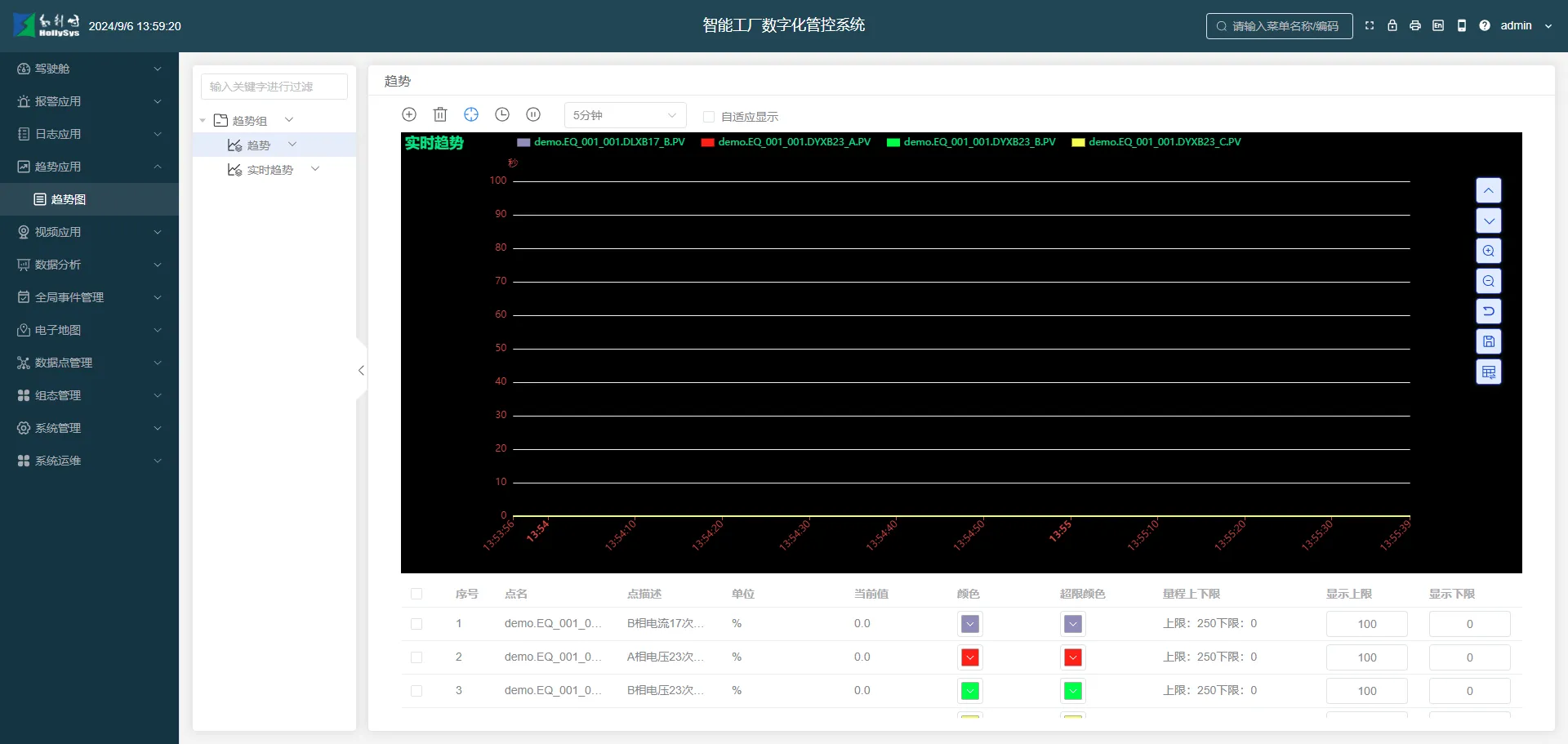1568x744 pixels.
Task: Collapse the 趋势组 tree node triangle
Action: tap(203, 121)
